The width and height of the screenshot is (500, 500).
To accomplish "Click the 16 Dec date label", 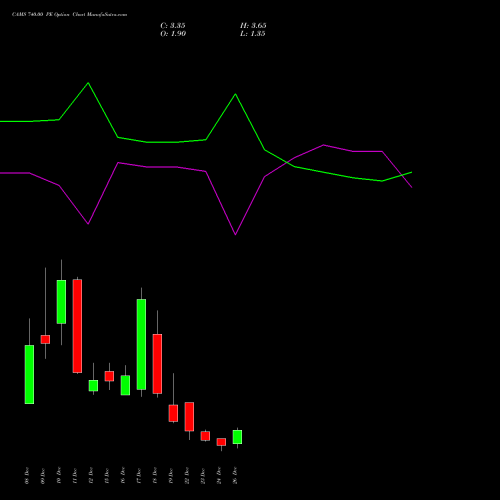I will [123, 476].
